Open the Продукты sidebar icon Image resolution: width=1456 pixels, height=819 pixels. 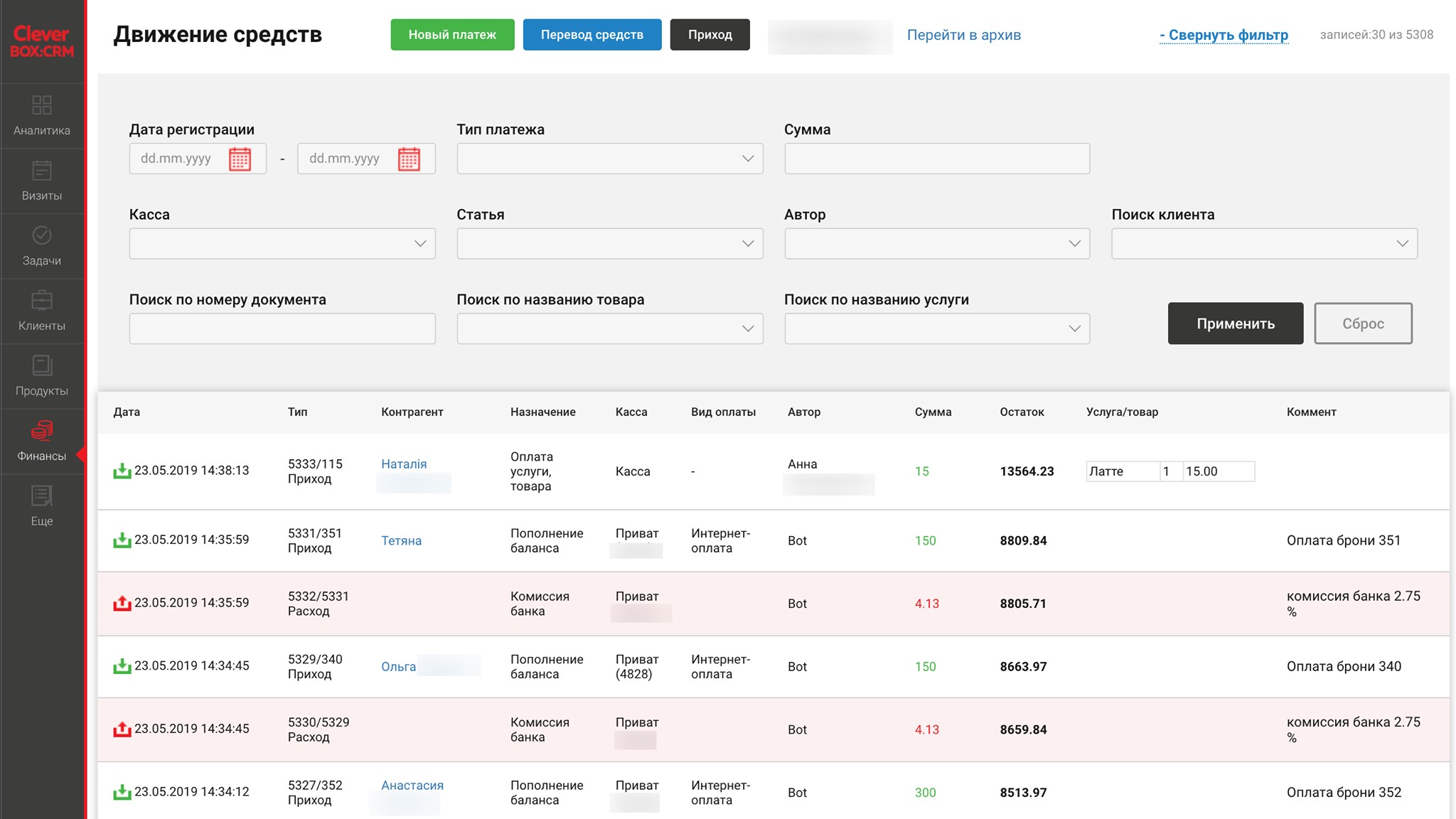[42, 365]
